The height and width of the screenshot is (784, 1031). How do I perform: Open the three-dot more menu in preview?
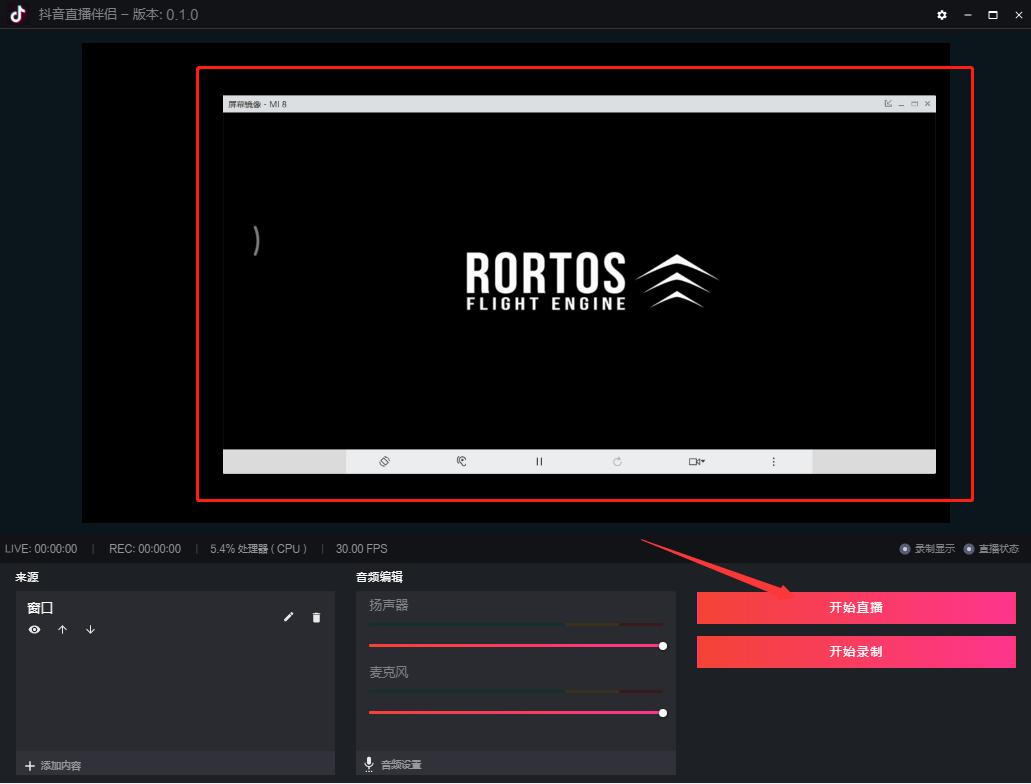click(x=774, y=462)
